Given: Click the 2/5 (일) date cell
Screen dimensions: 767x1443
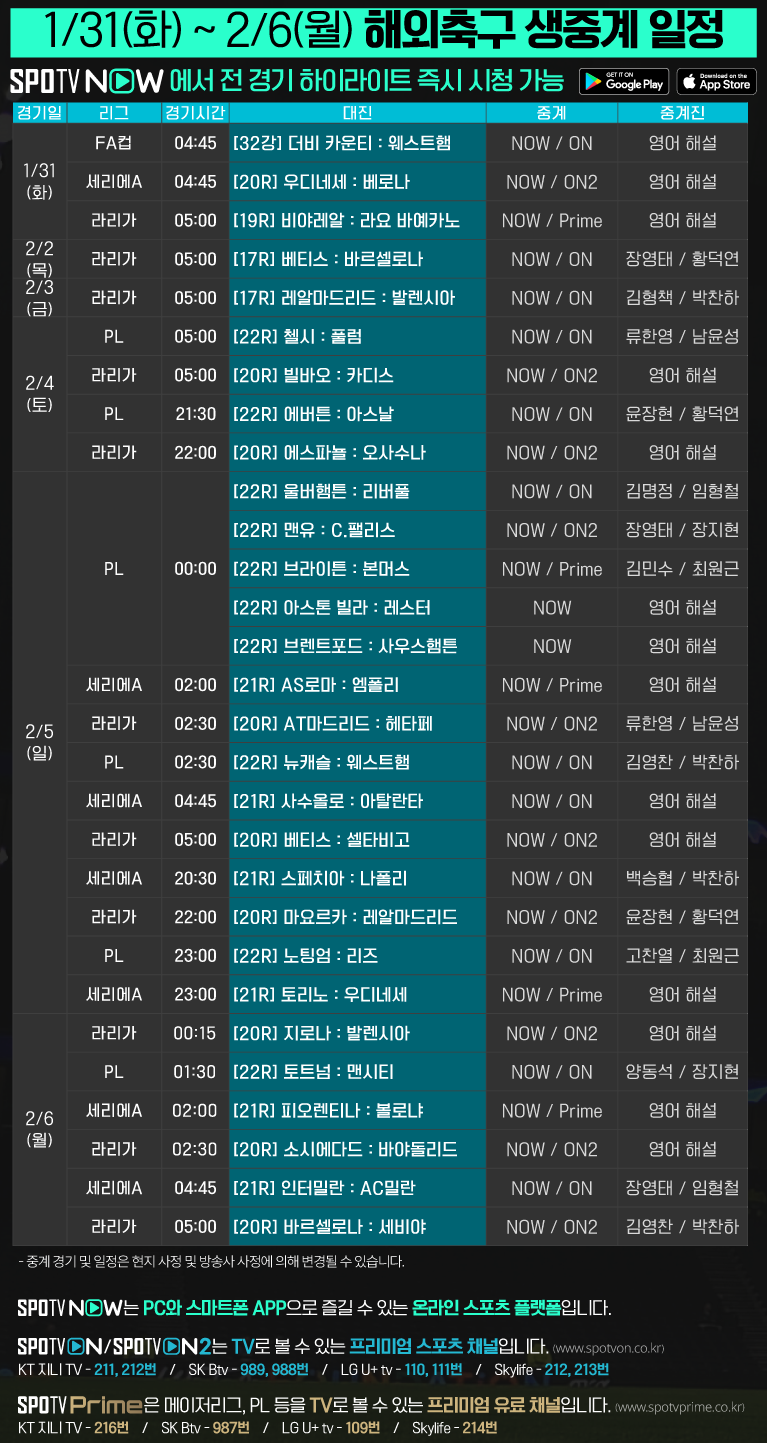Looking at the screenshot, I should point(39,742).
